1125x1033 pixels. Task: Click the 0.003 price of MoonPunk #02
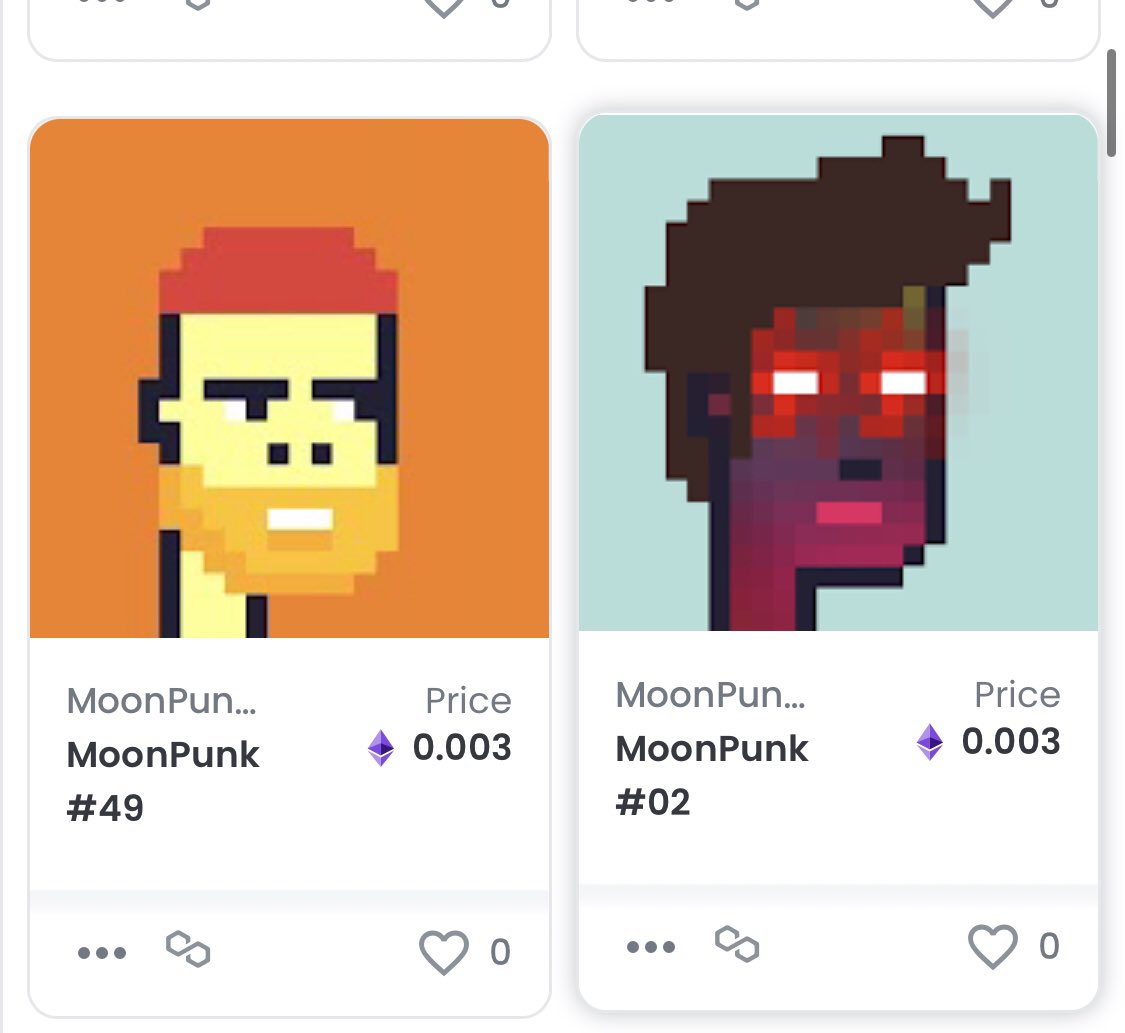point(1011,742)
